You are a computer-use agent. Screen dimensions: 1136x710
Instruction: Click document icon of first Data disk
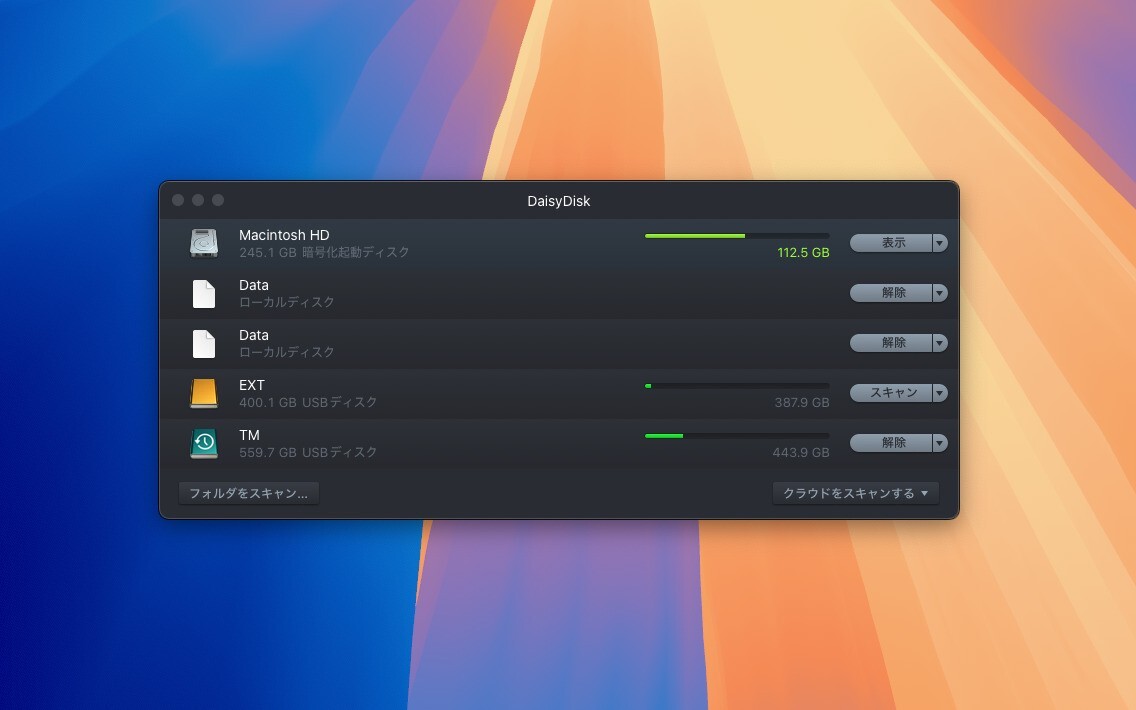(x=204, y=294)
